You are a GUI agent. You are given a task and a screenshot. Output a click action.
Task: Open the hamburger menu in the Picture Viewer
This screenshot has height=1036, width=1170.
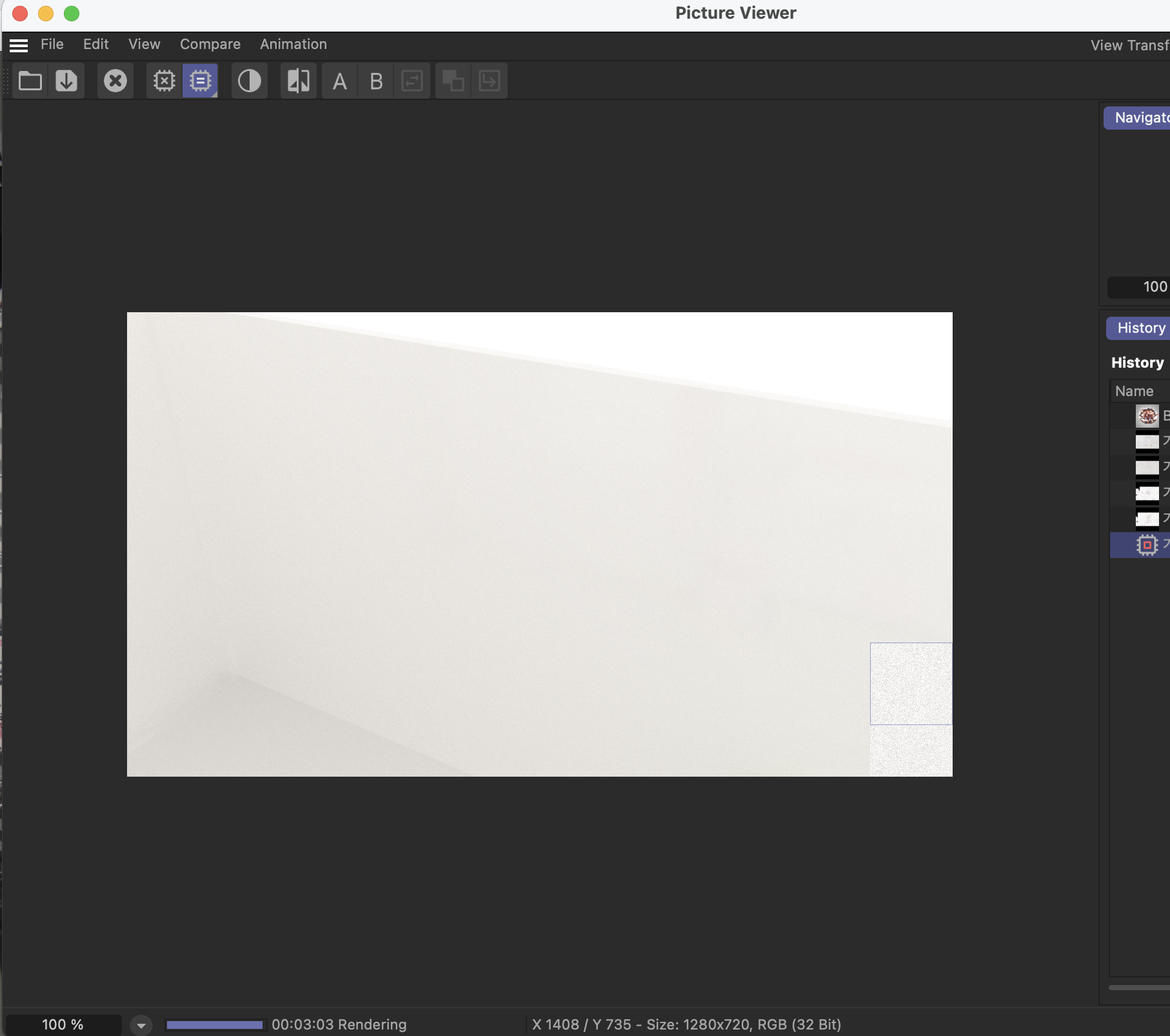[19, 45]
